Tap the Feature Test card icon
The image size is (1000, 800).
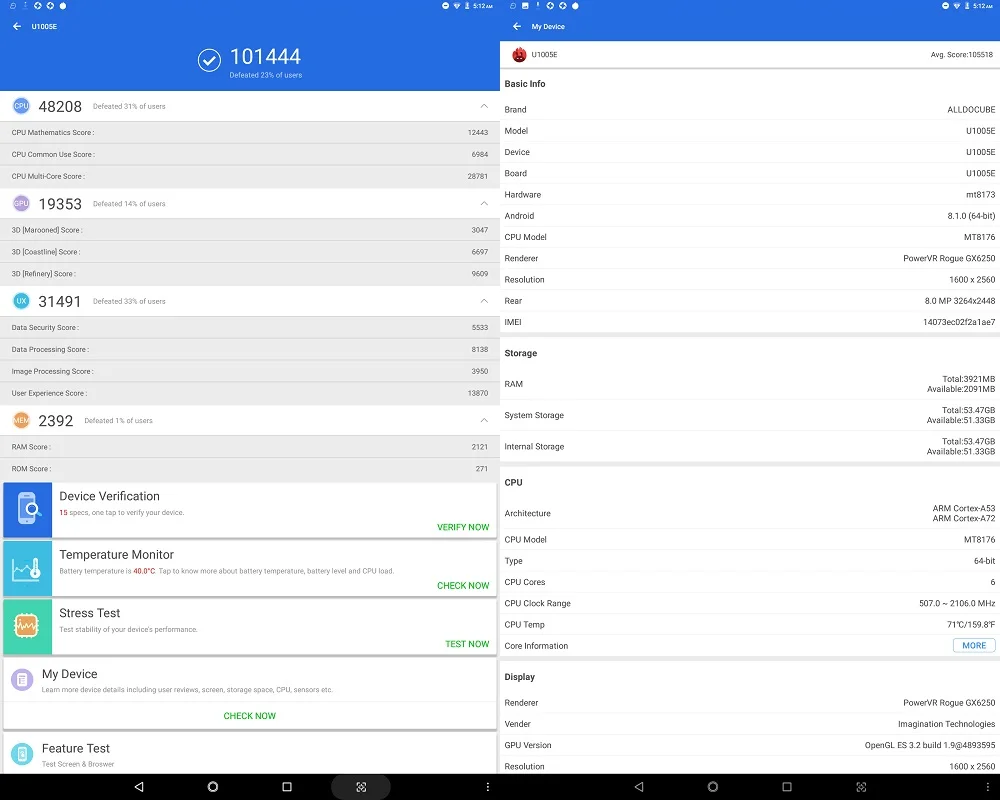[22, 754]
